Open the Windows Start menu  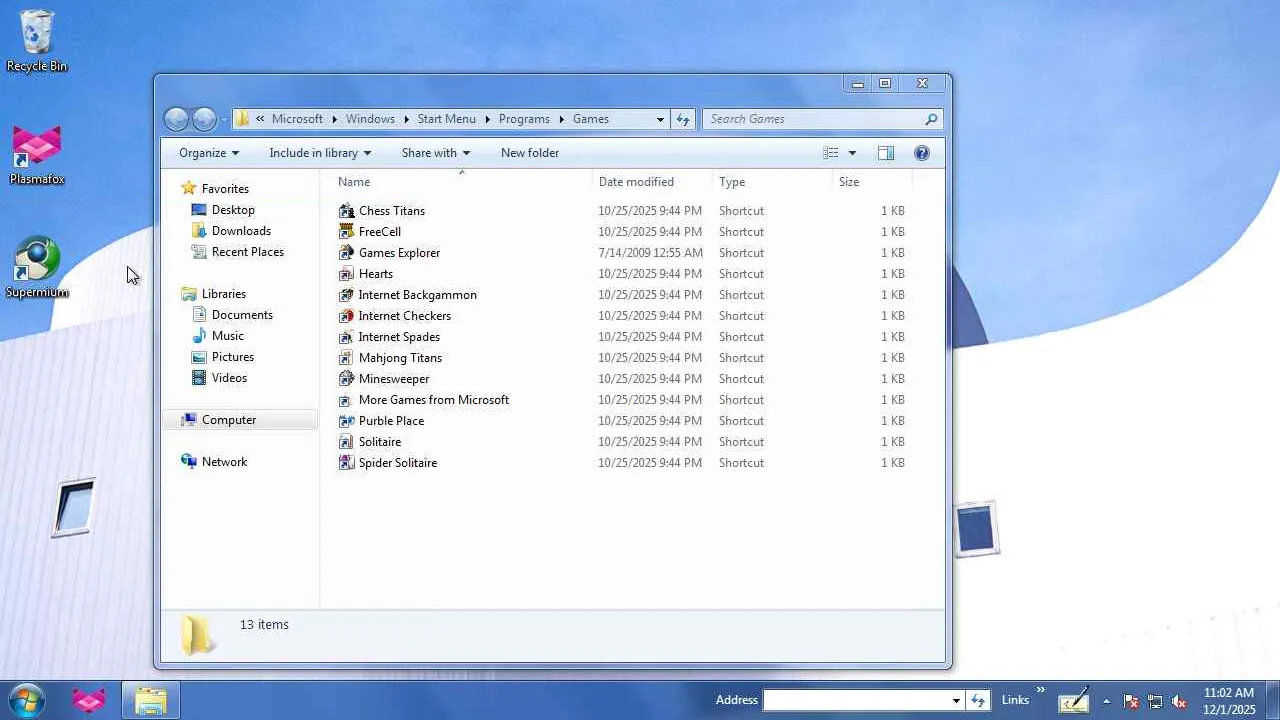click(26, 700)
